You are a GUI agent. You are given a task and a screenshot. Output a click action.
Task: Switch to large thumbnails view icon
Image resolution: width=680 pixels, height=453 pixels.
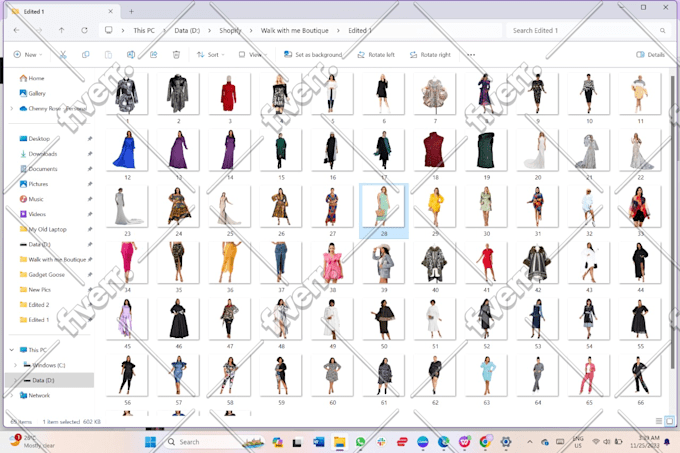coord(670,421)
